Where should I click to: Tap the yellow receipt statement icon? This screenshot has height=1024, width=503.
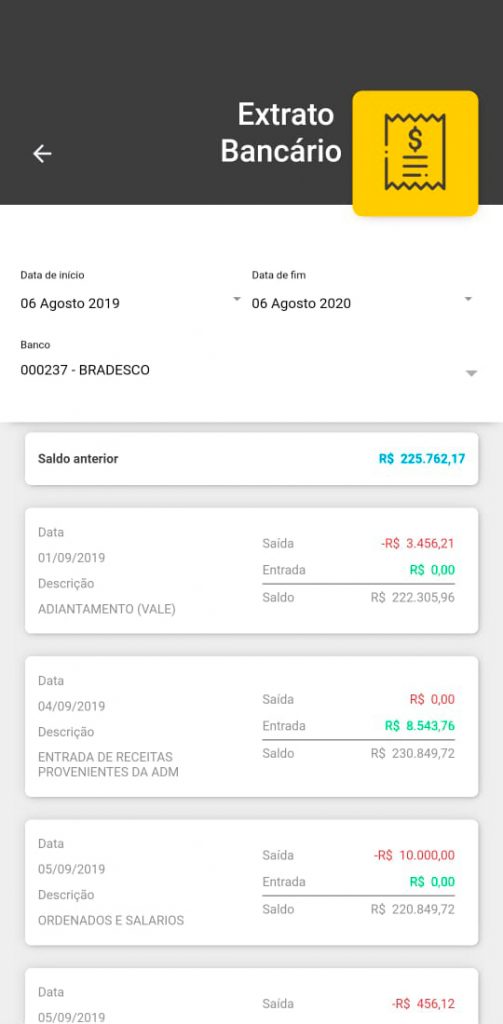click(x=415, y=153)
